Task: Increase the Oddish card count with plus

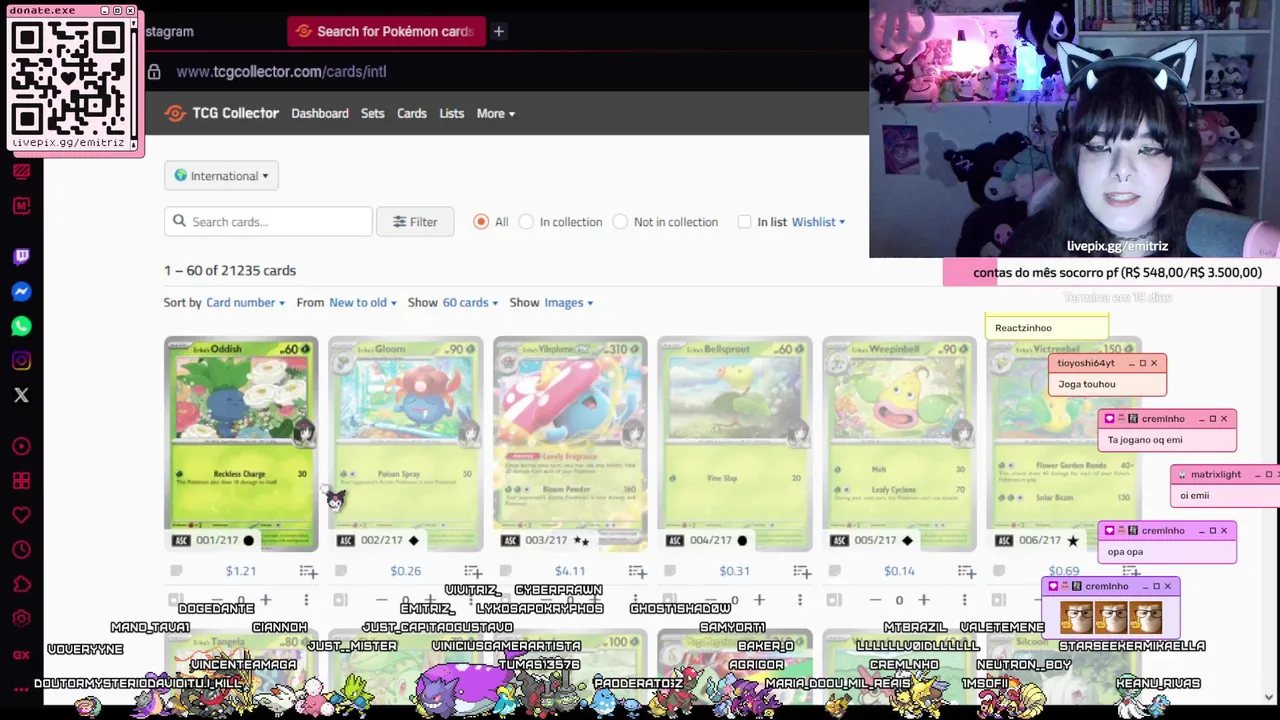Action: pos(265,600)
